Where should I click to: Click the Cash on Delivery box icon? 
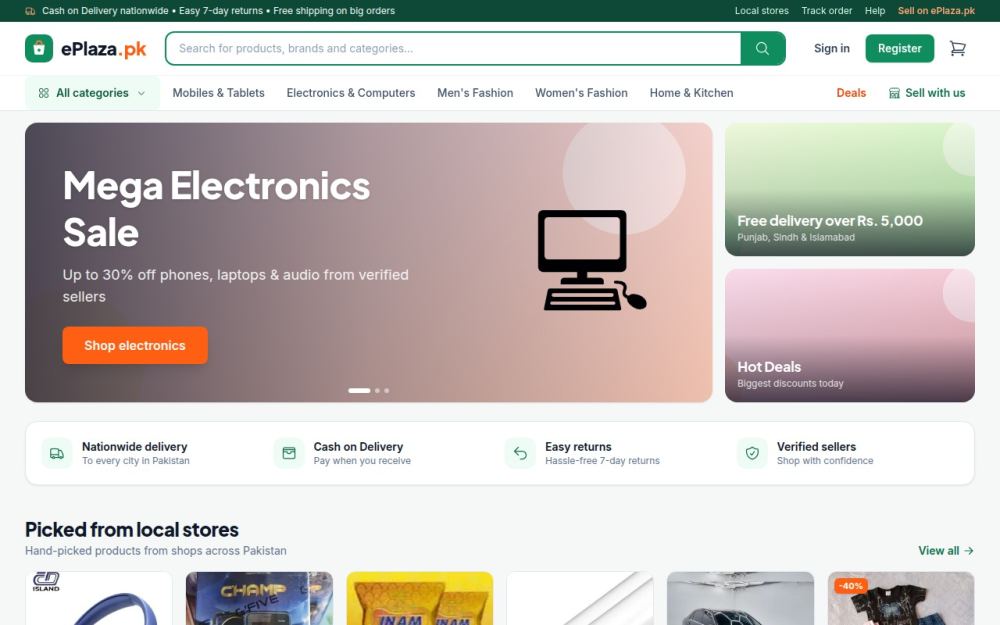click(289, 453)
